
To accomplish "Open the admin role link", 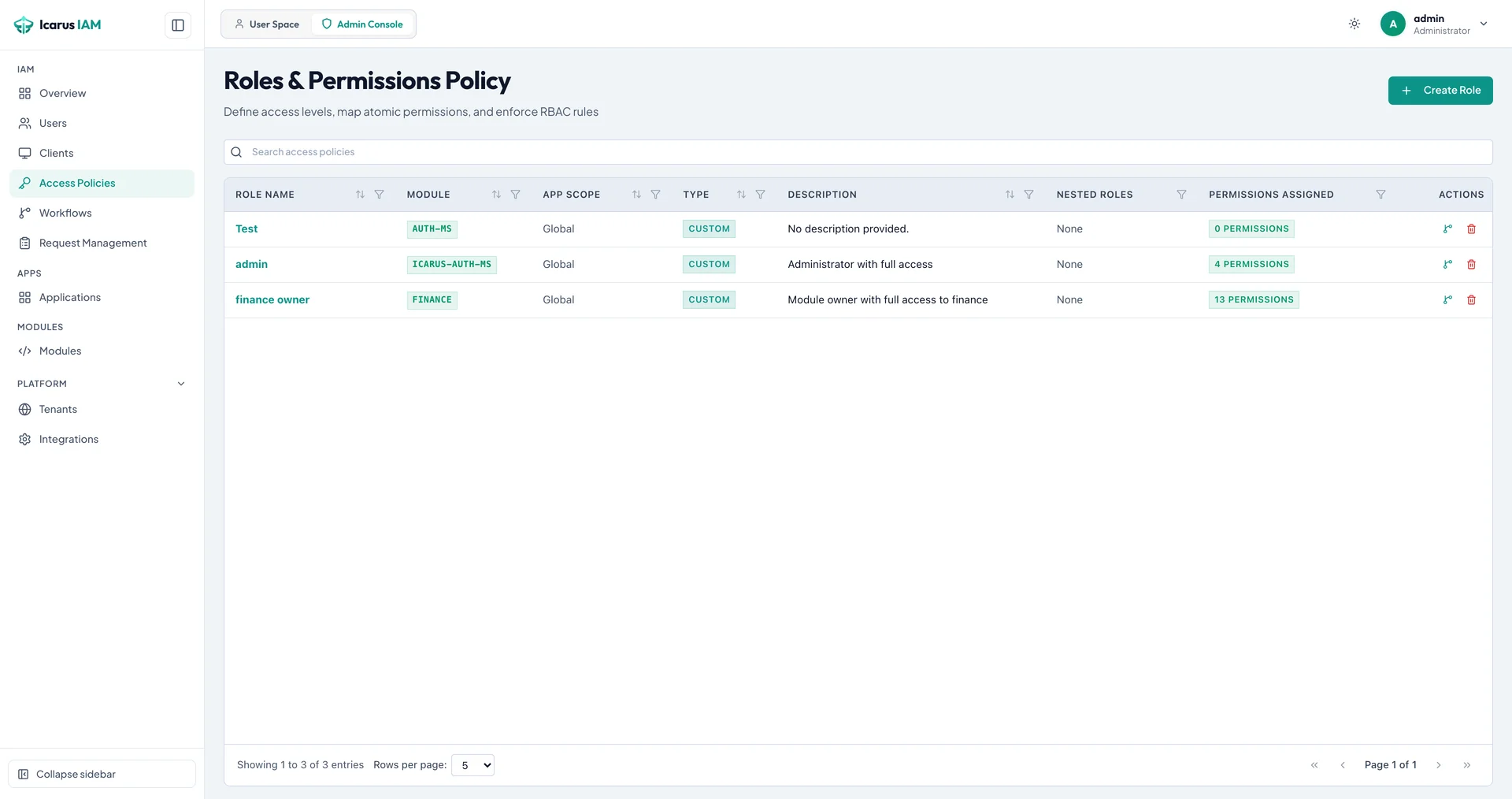I will click(x=251, y=265).
